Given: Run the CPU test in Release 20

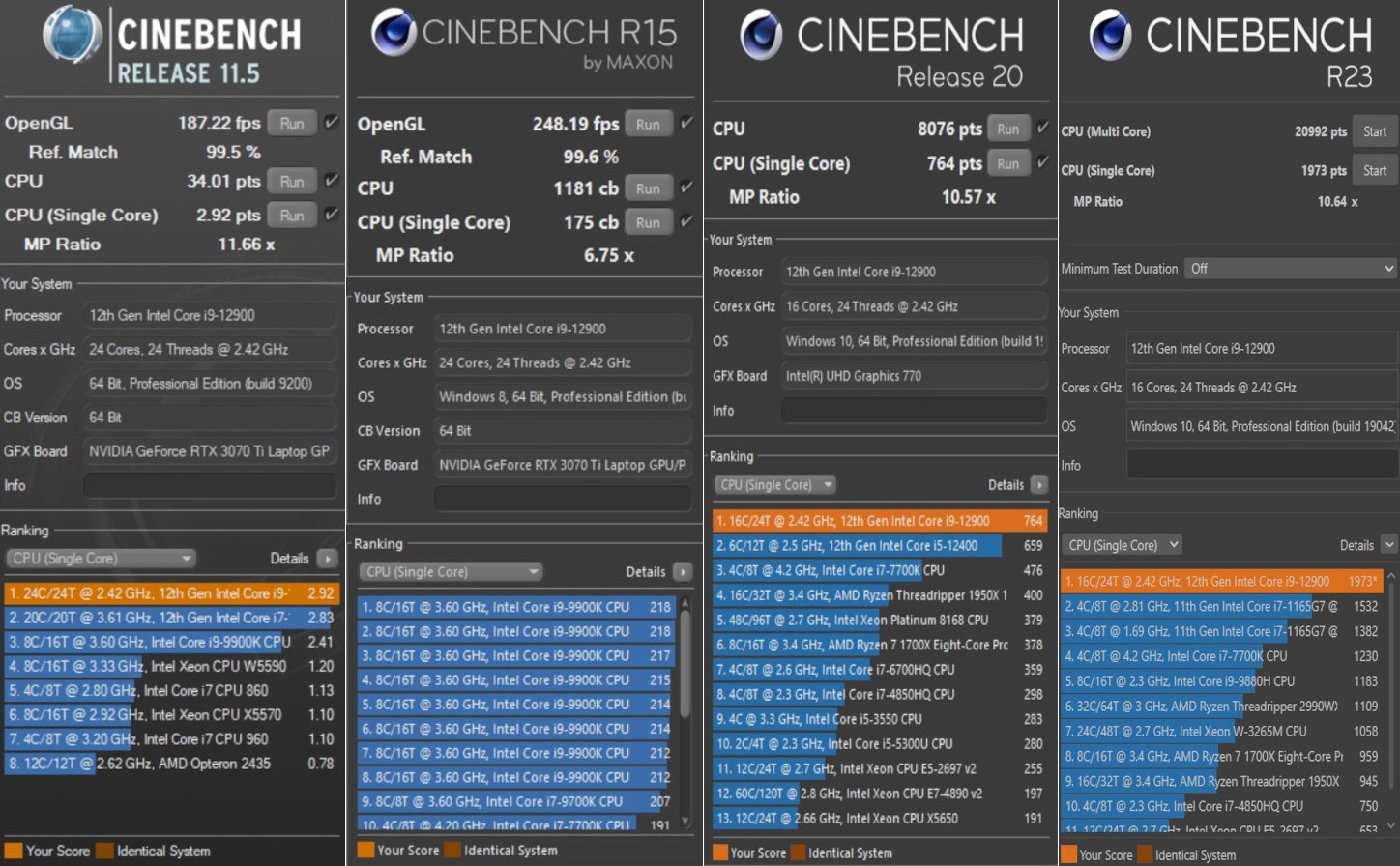Looking at the screenshot, I should pyautogui.click(x=1008, y=129).
